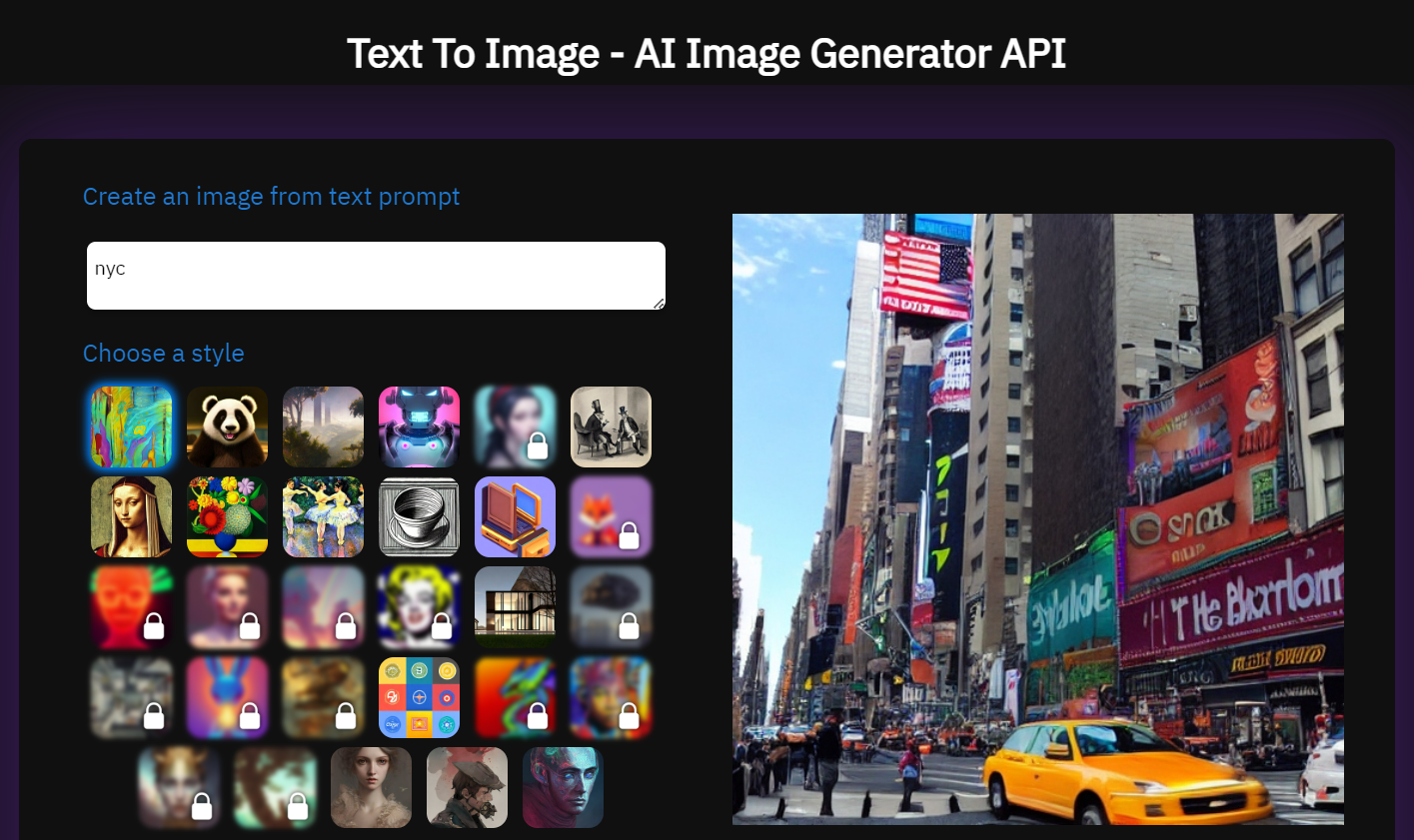
Task: Click the locked dark-haired woman style
Action: (x=515, y=427)
